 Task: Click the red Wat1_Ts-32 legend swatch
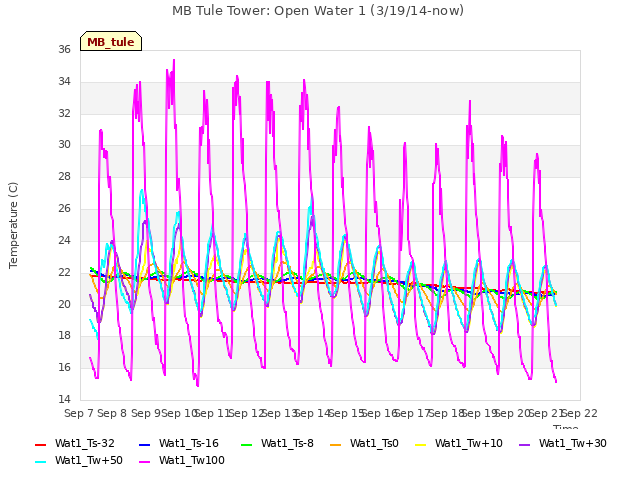pyautogui.click(x=41, y=444)
